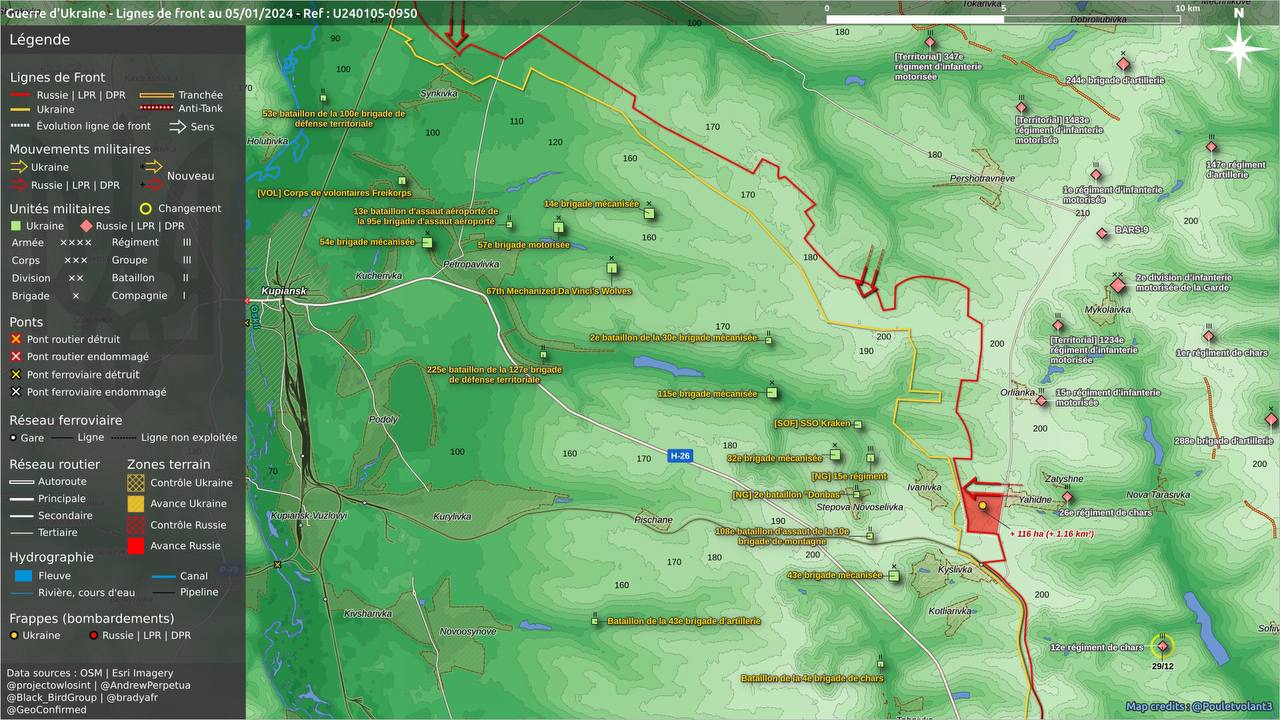The height and width of the screenshot is (720, 1280).
Task: Click the '+ 116 ha (+ 1.16 km²)' label
Action: pyautogui.click(x=1051, y=534)
